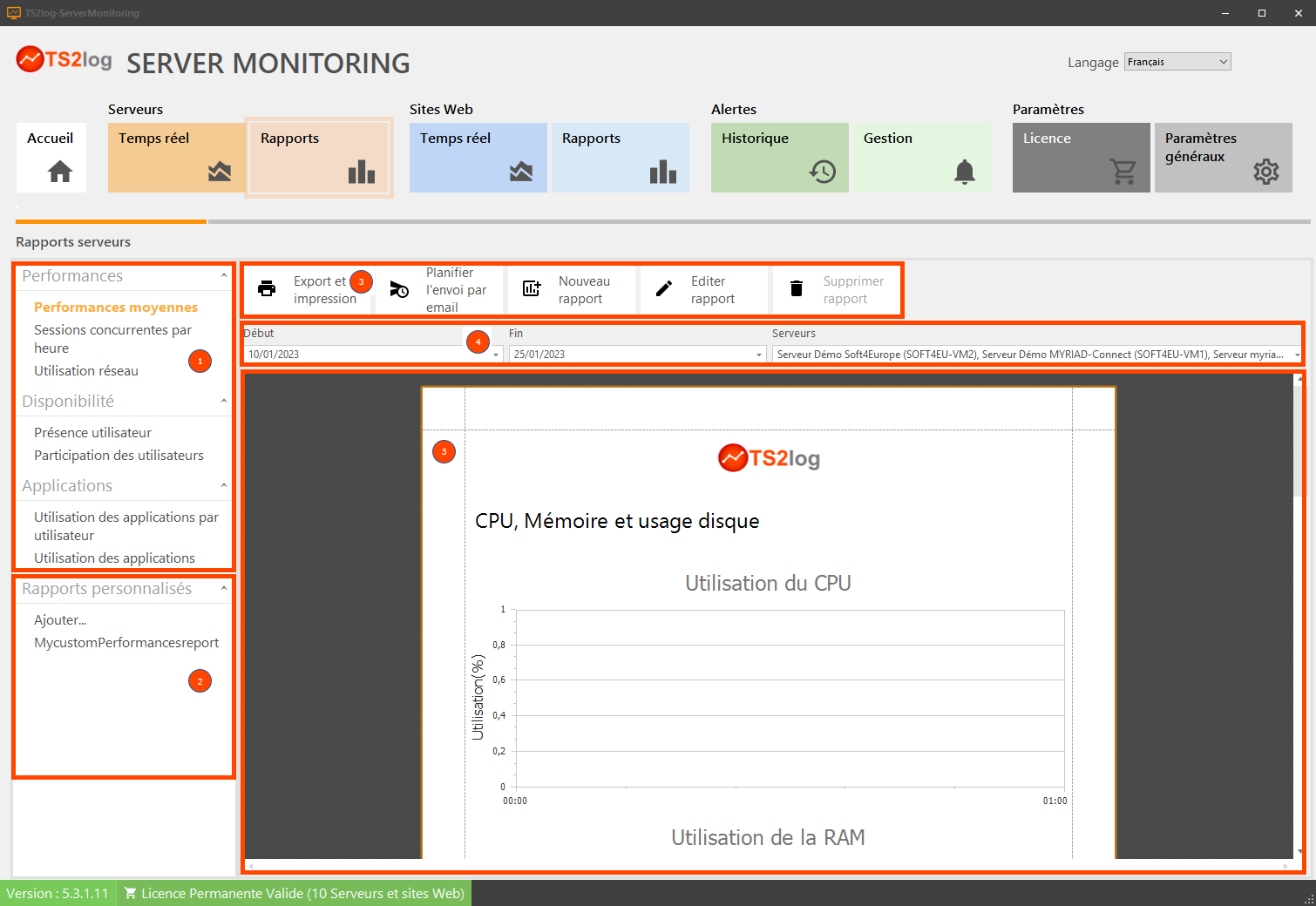
Task: Collapse the Performances section
Action: coord(224,276)
